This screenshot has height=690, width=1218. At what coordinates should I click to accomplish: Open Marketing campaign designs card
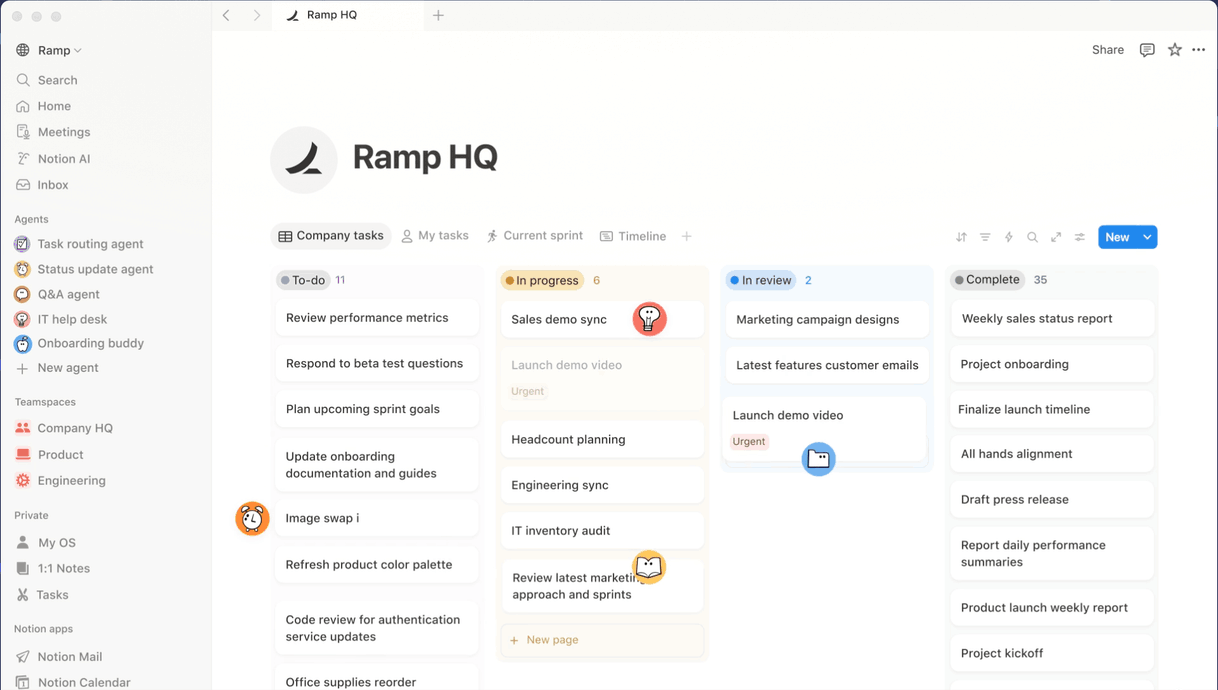click(x=827, y=320)
